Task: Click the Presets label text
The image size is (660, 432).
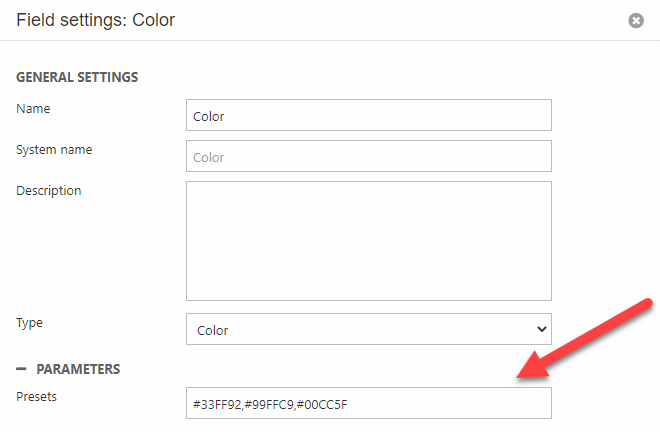Action: point(37,396)
